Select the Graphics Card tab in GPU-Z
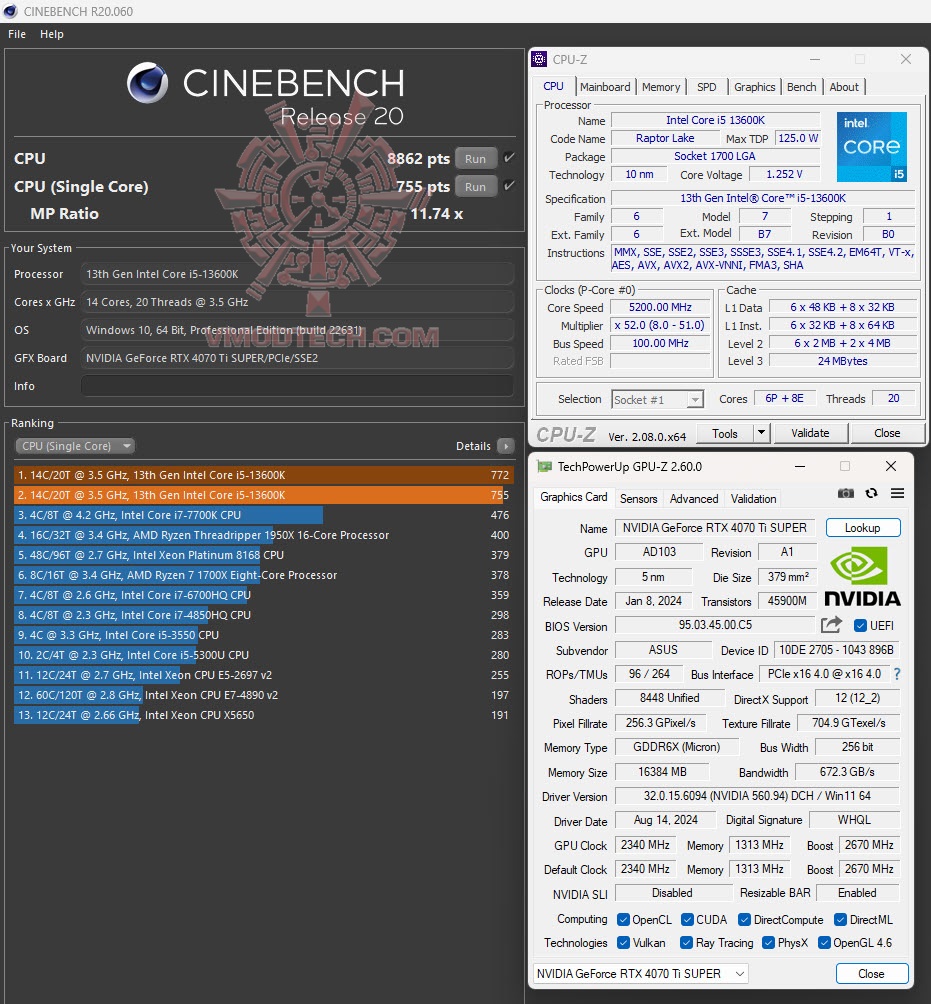Screen dimensions: 931x1004 574,497
